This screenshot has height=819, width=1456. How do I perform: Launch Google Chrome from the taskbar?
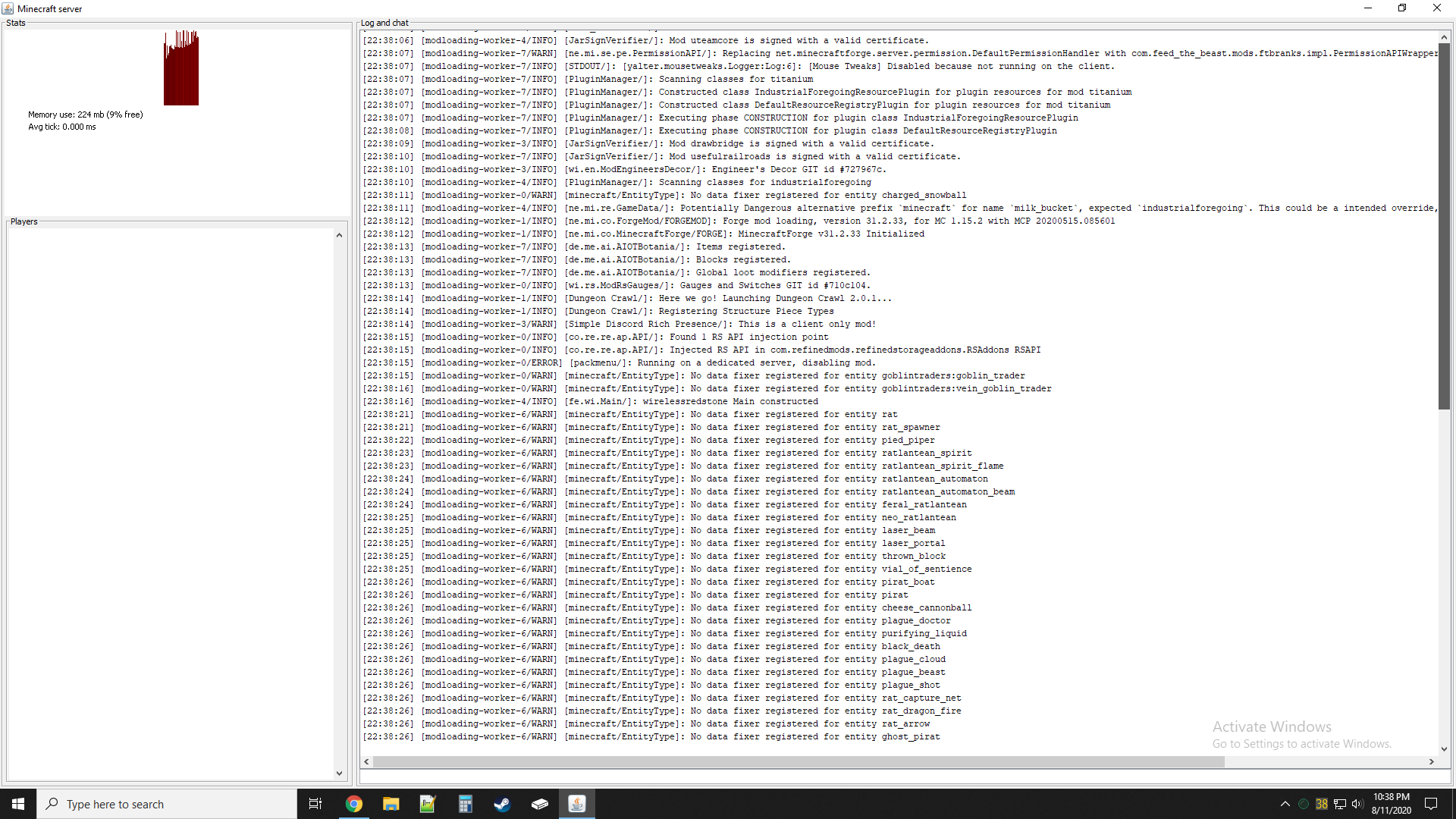click(x=353, y=804)
